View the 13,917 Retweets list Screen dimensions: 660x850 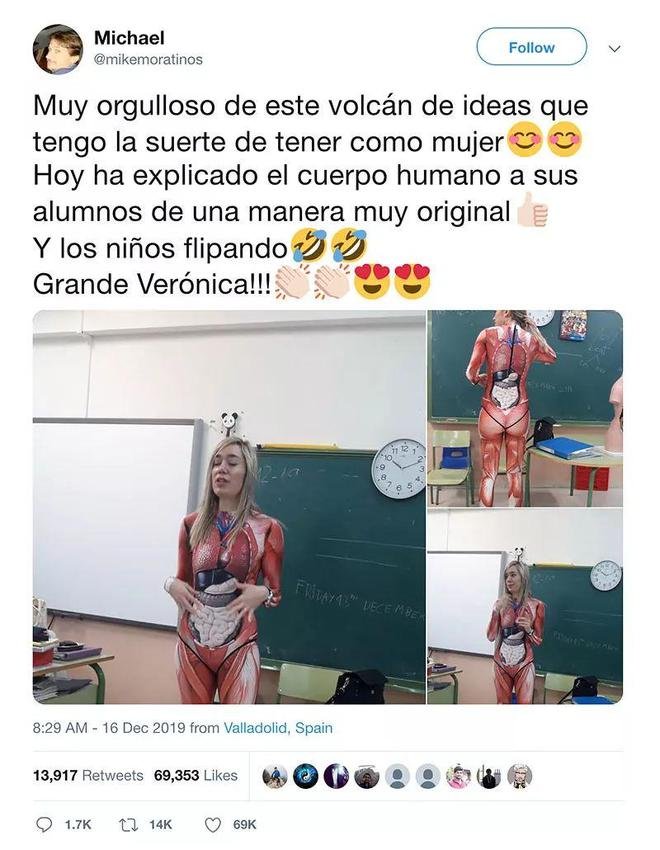pos(88,776)
